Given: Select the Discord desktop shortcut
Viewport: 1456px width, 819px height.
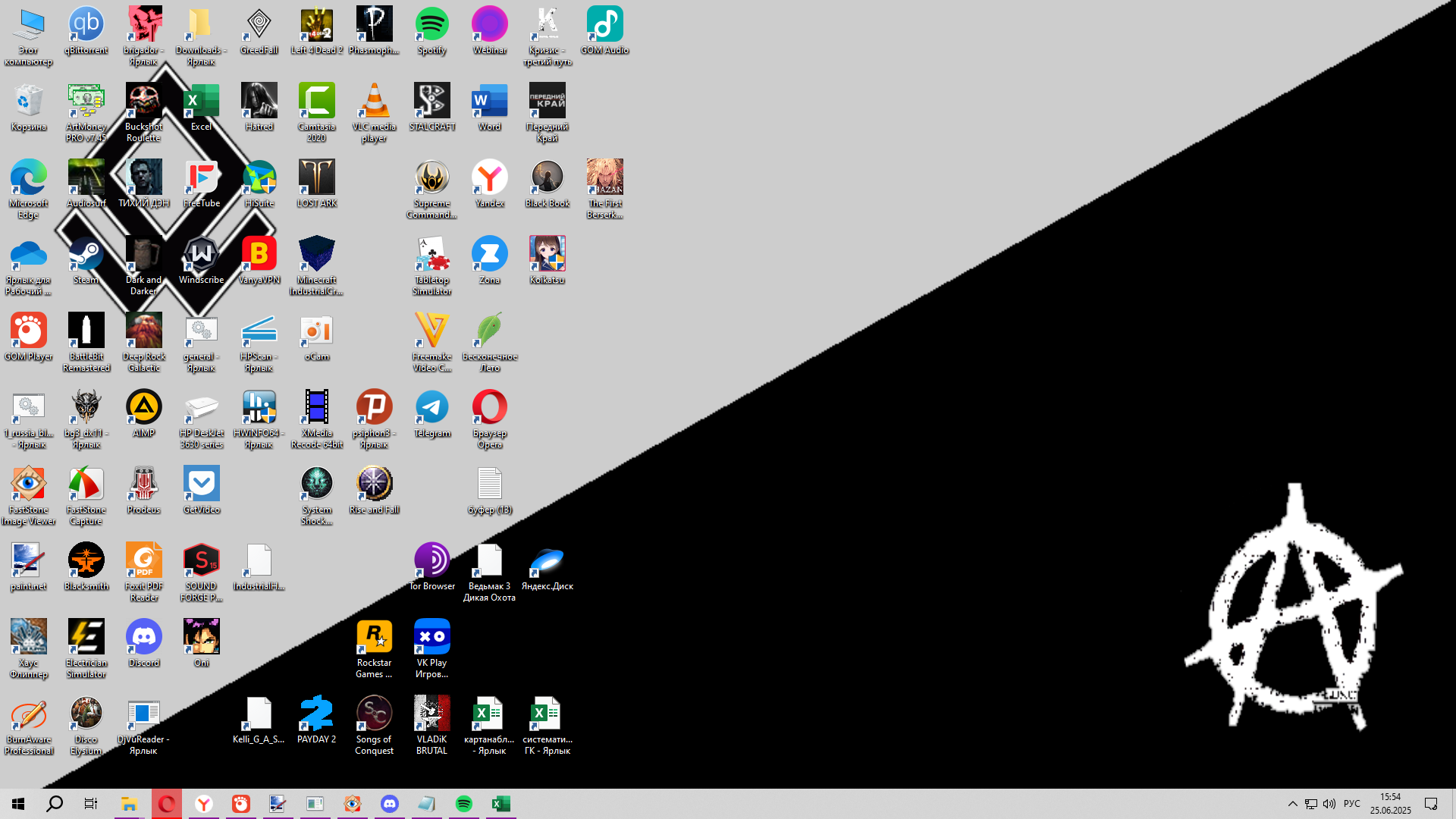Looking at the screenshot, I should pyautogui.click(x=143, y=638).
